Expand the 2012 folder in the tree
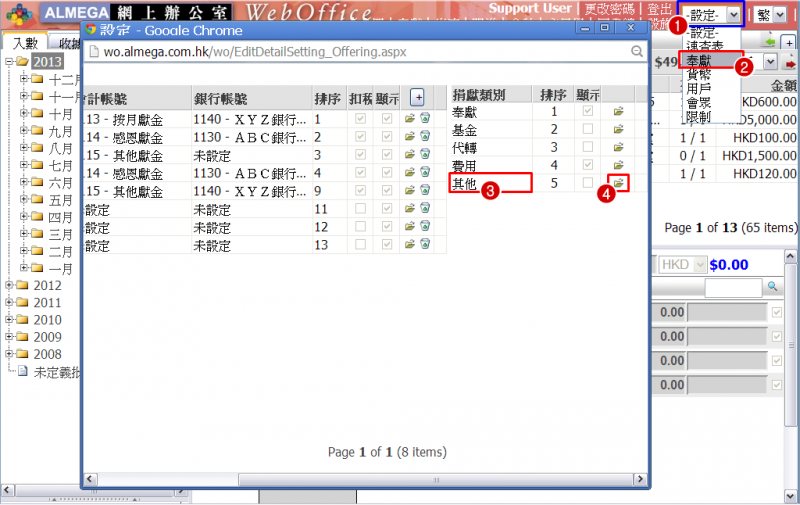 pyautogui.click(x=9, y=285)
